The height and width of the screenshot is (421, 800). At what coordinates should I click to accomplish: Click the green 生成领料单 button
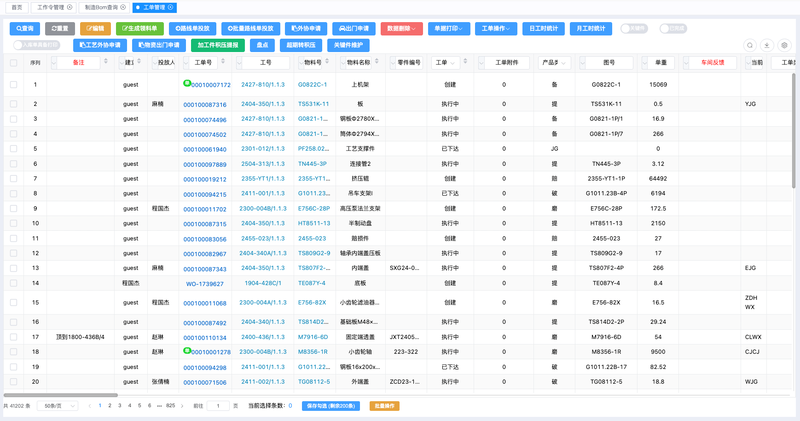[140, 29]
